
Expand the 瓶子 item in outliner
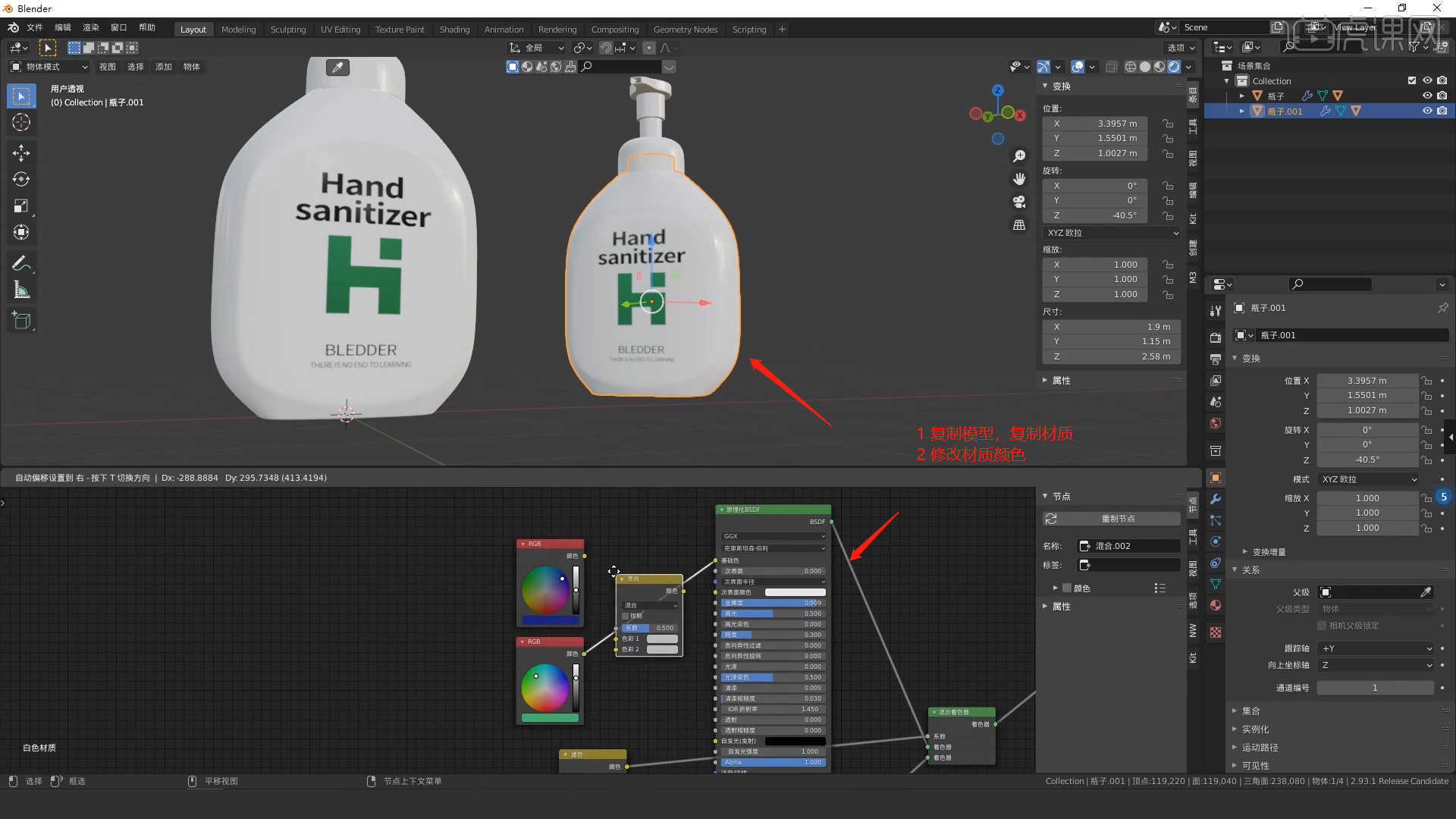tap(1241, 96)
